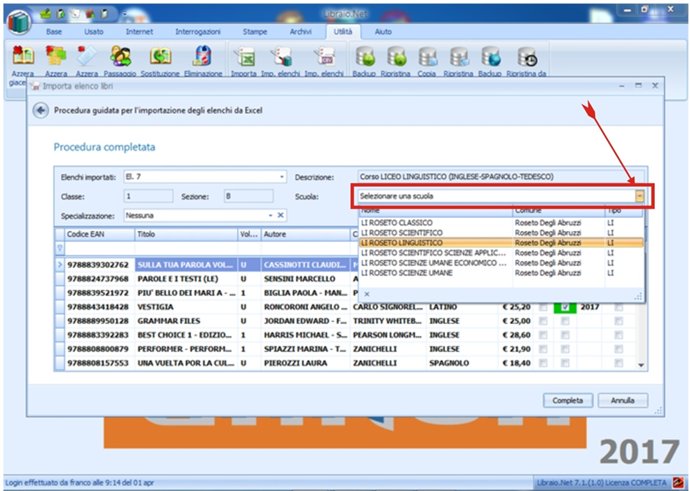Clear Specializzazione with its X button
690x491 pixels.
point(280,215)
